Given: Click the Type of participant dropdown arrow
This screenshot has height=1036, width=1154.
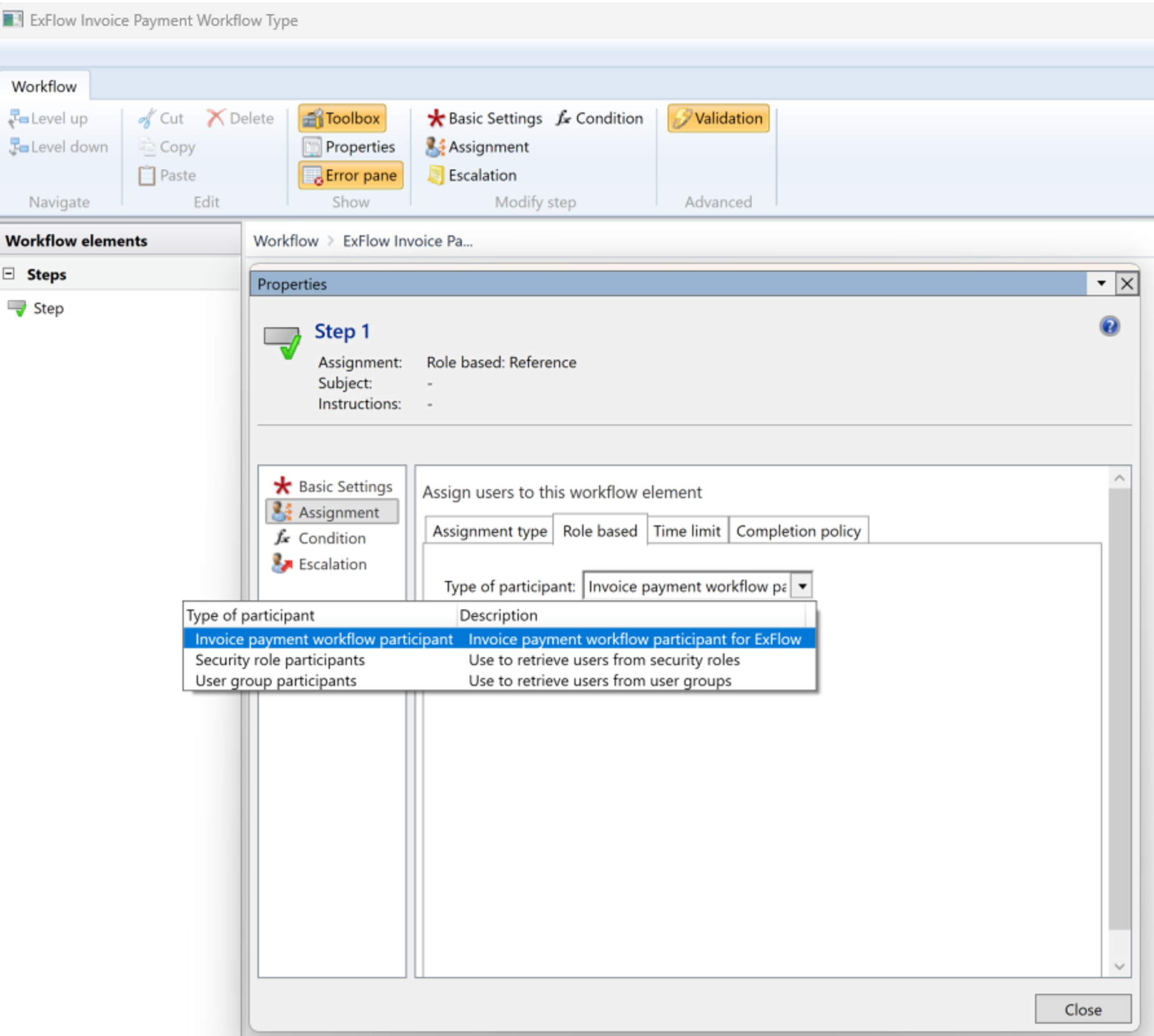Looking at the screenshot, I should point(802,586).
